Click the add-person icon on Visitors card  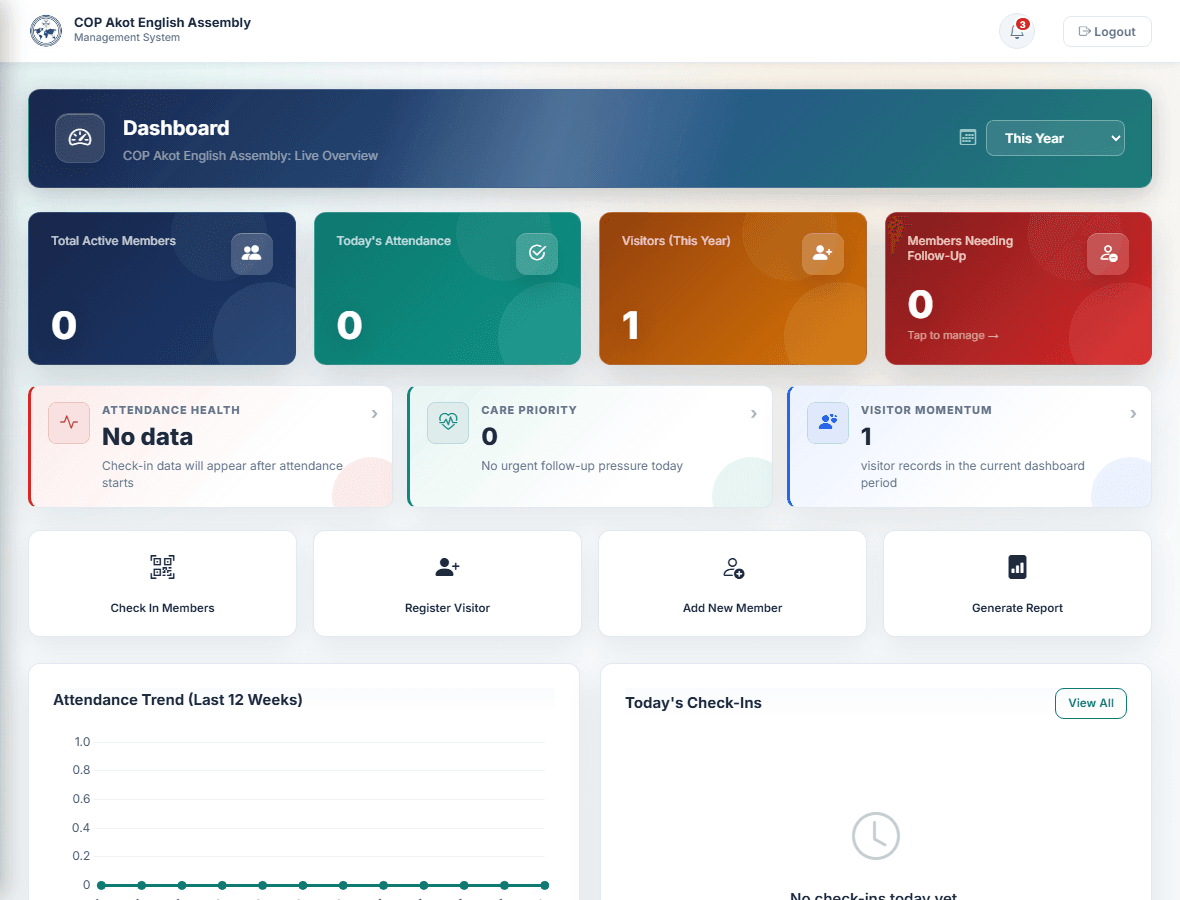tap(823, 254)
